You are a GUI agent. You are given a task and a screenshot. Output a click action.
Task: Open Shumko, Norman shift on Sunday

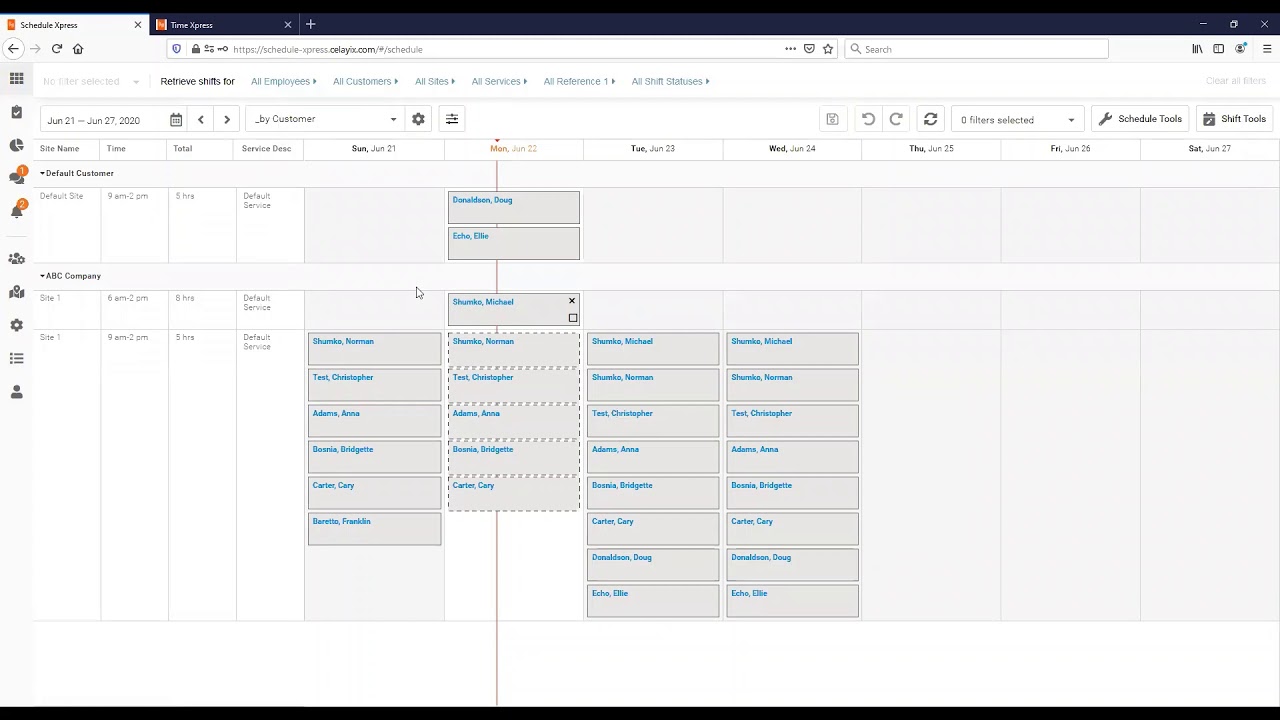(374, 349)
